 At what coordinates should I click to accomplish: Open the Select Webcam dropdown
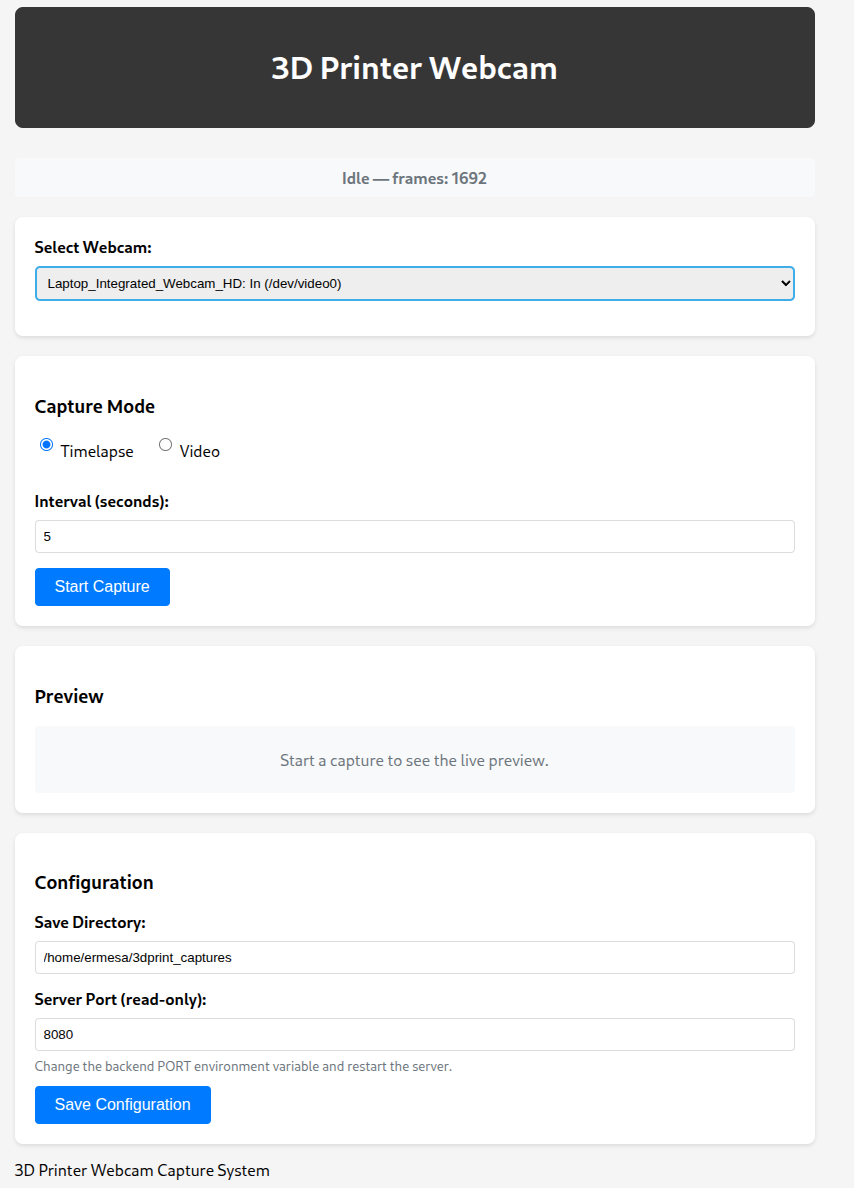(x=414, y=283)
